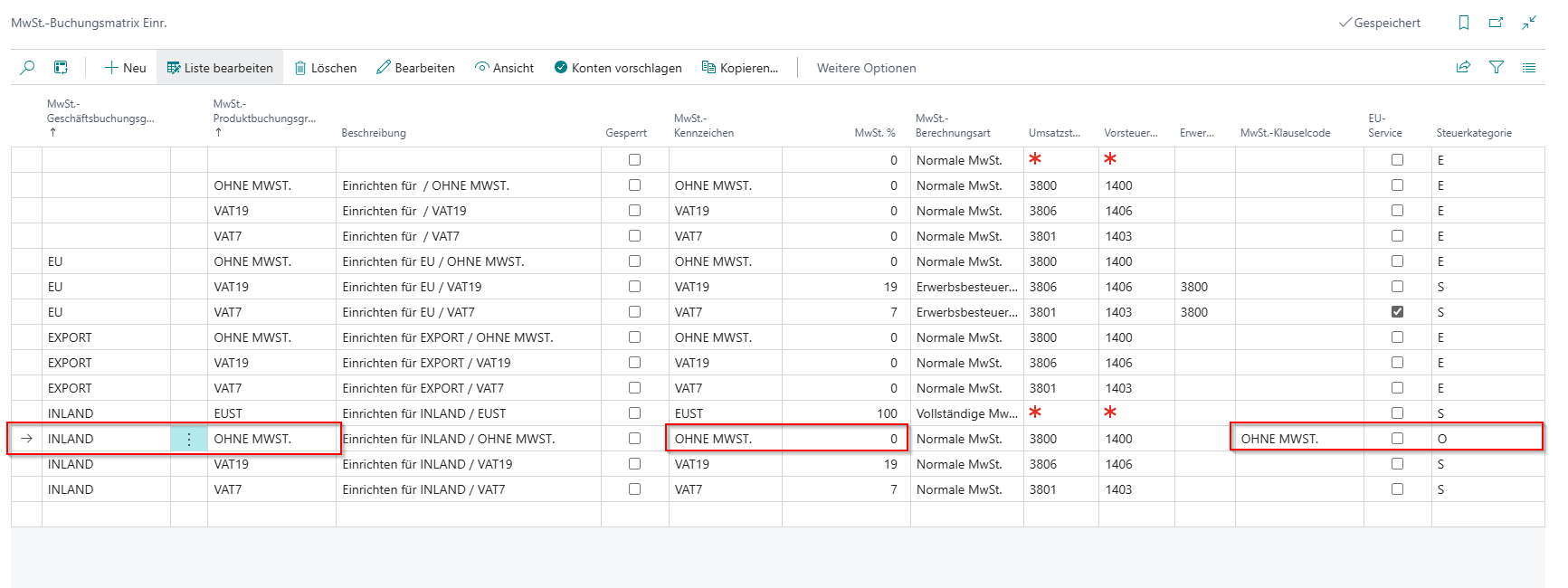
Task: Open the analysis view table icon
Action: tap(61, 68)
